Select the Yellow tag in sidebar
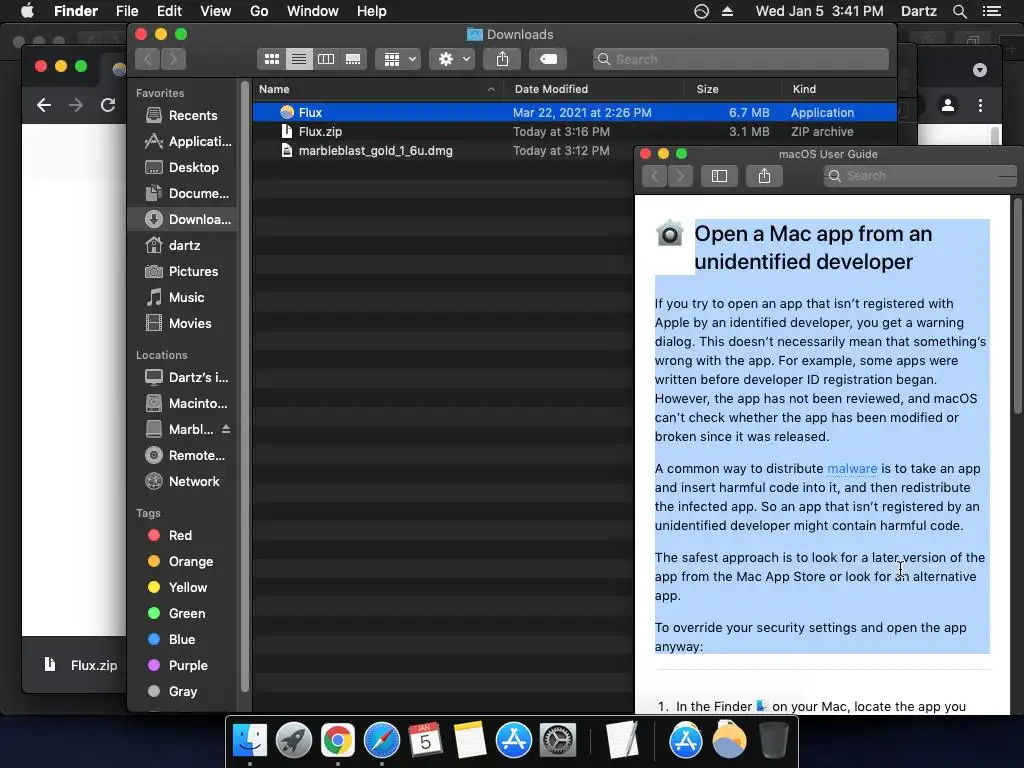 tap(182, 588)
